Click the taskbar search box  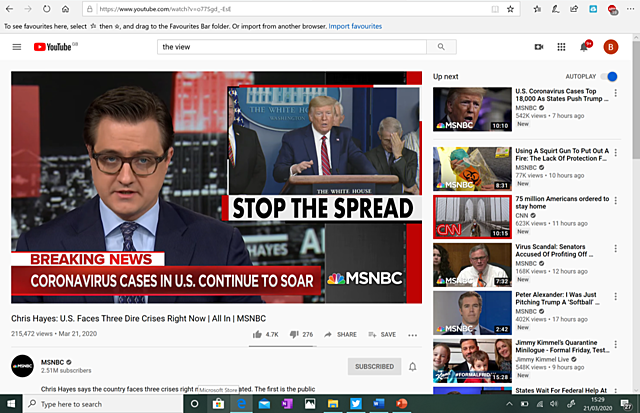click(x=103, y=404)
